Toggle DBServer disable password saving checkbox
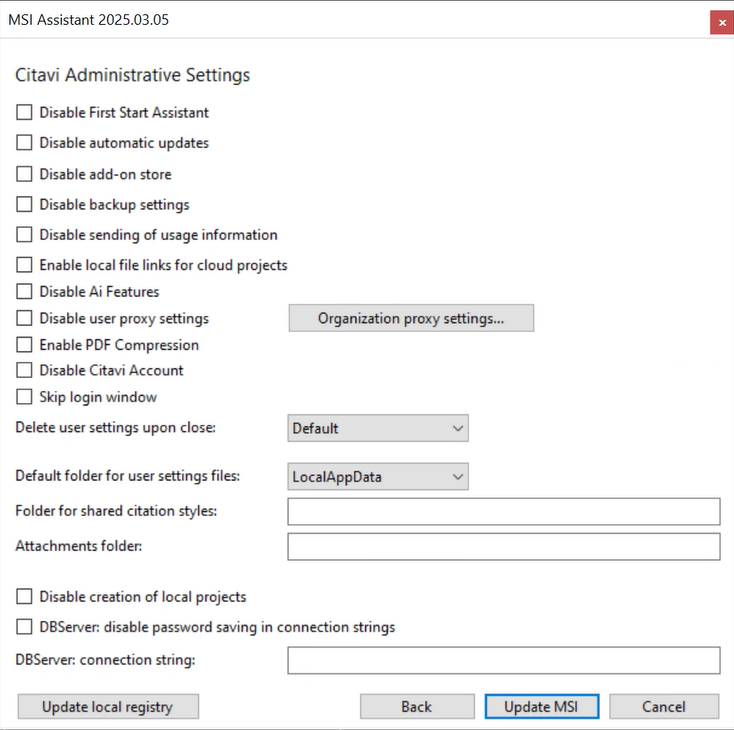Viewport: 734px width, 730px height. (x=24, y=627)
